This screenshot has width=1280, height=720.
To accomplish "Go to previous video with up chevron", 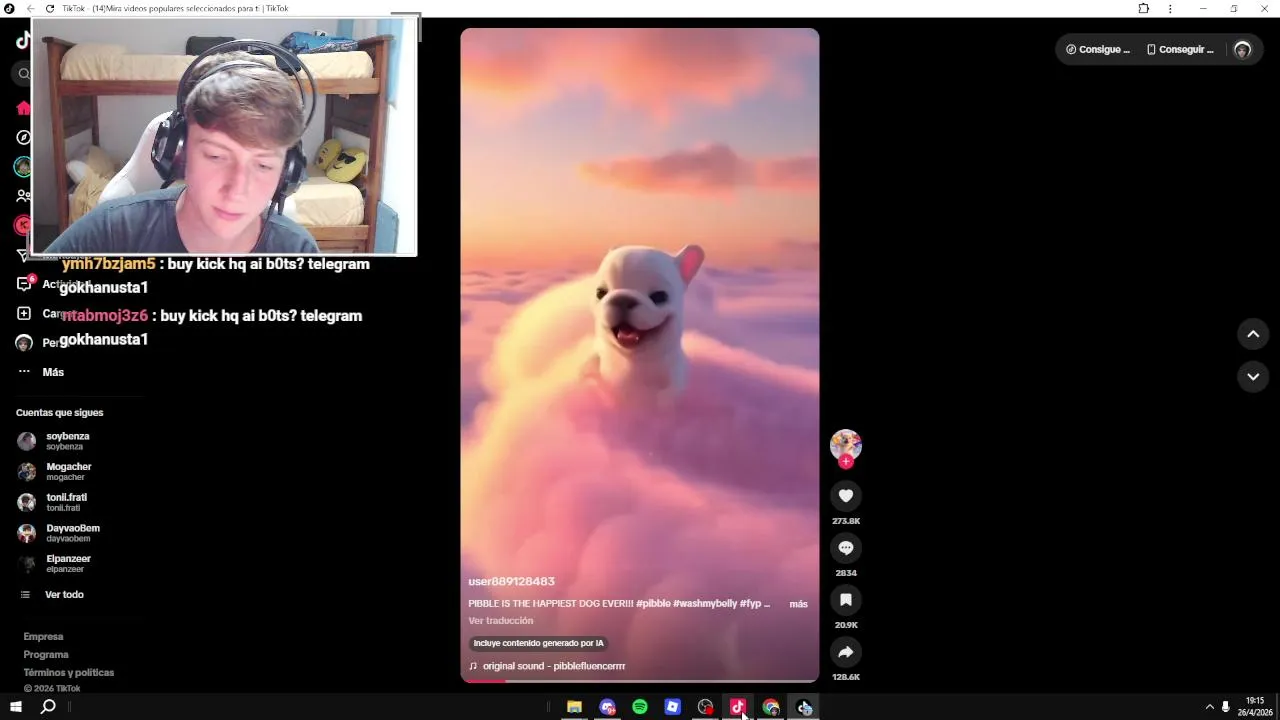I will click(x=1253, y=334).
